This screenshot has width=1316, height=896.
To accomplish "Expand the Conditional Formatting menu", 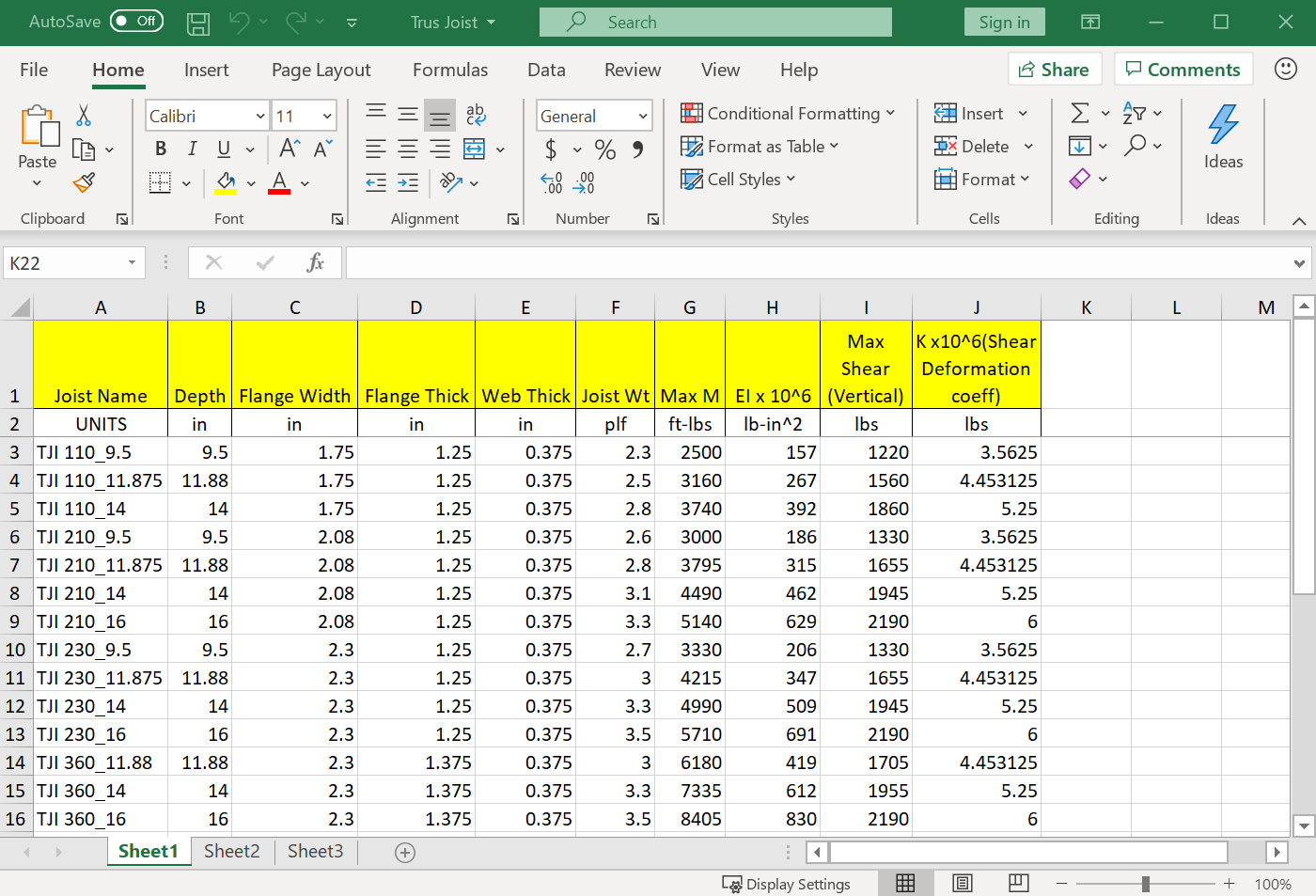I will (x=787, y=114).
